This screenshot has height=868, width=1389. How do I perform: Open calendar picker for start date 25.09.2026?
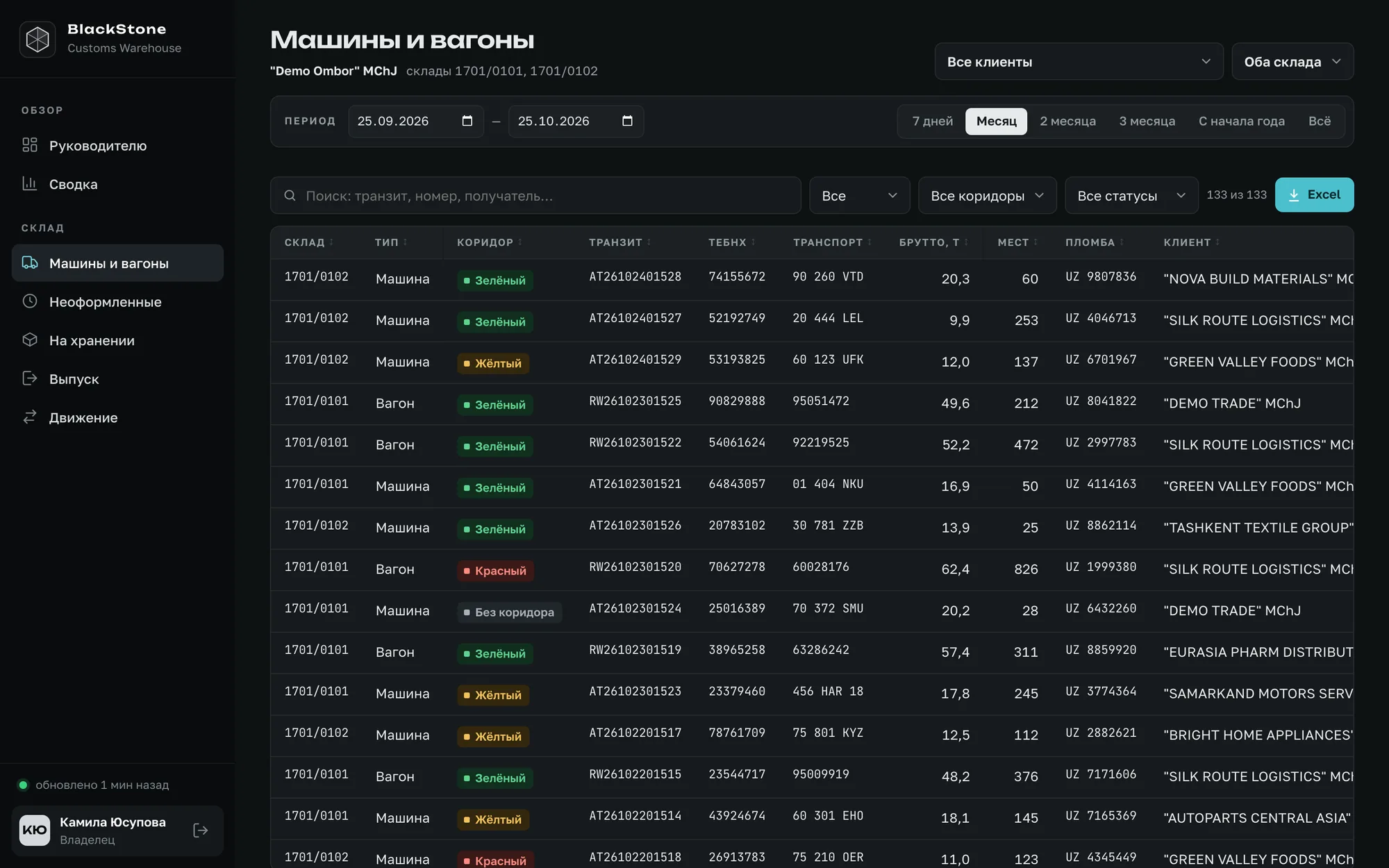tap(467, 121)
